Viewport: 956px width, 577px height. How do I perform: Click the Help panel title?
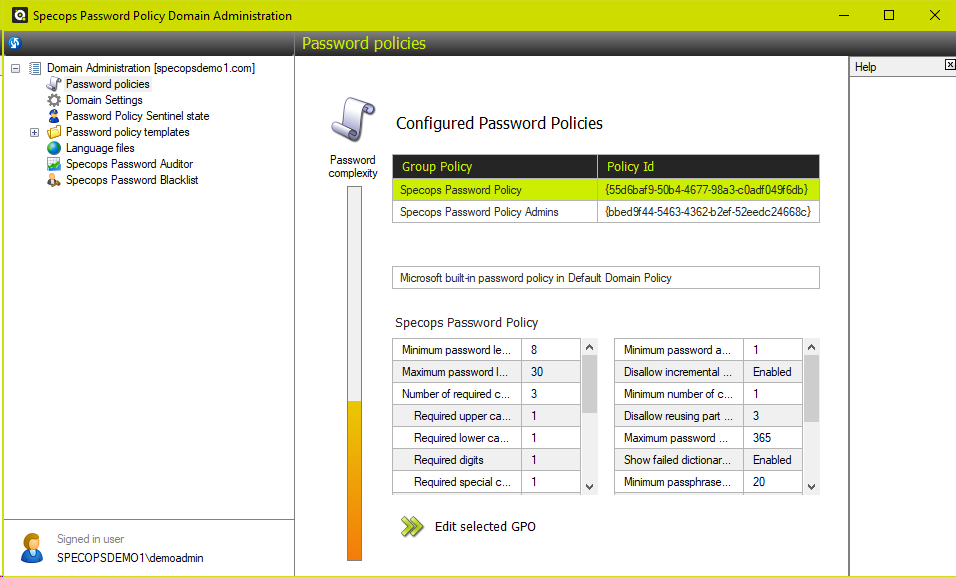pyautogui.click(x=865, y=67)
